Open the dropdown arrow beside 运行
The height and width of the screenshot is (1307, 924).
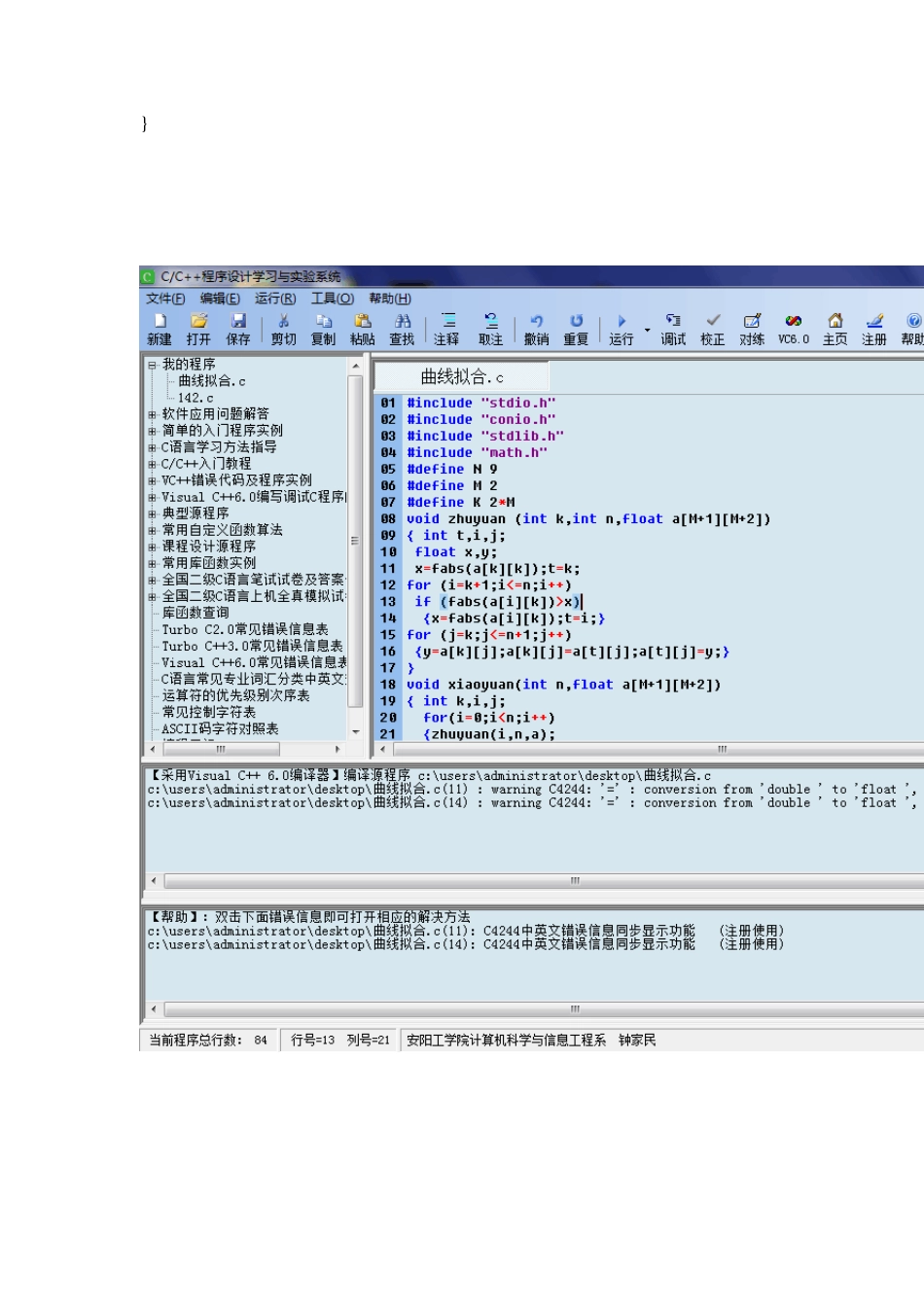click(x=648, y=331)
